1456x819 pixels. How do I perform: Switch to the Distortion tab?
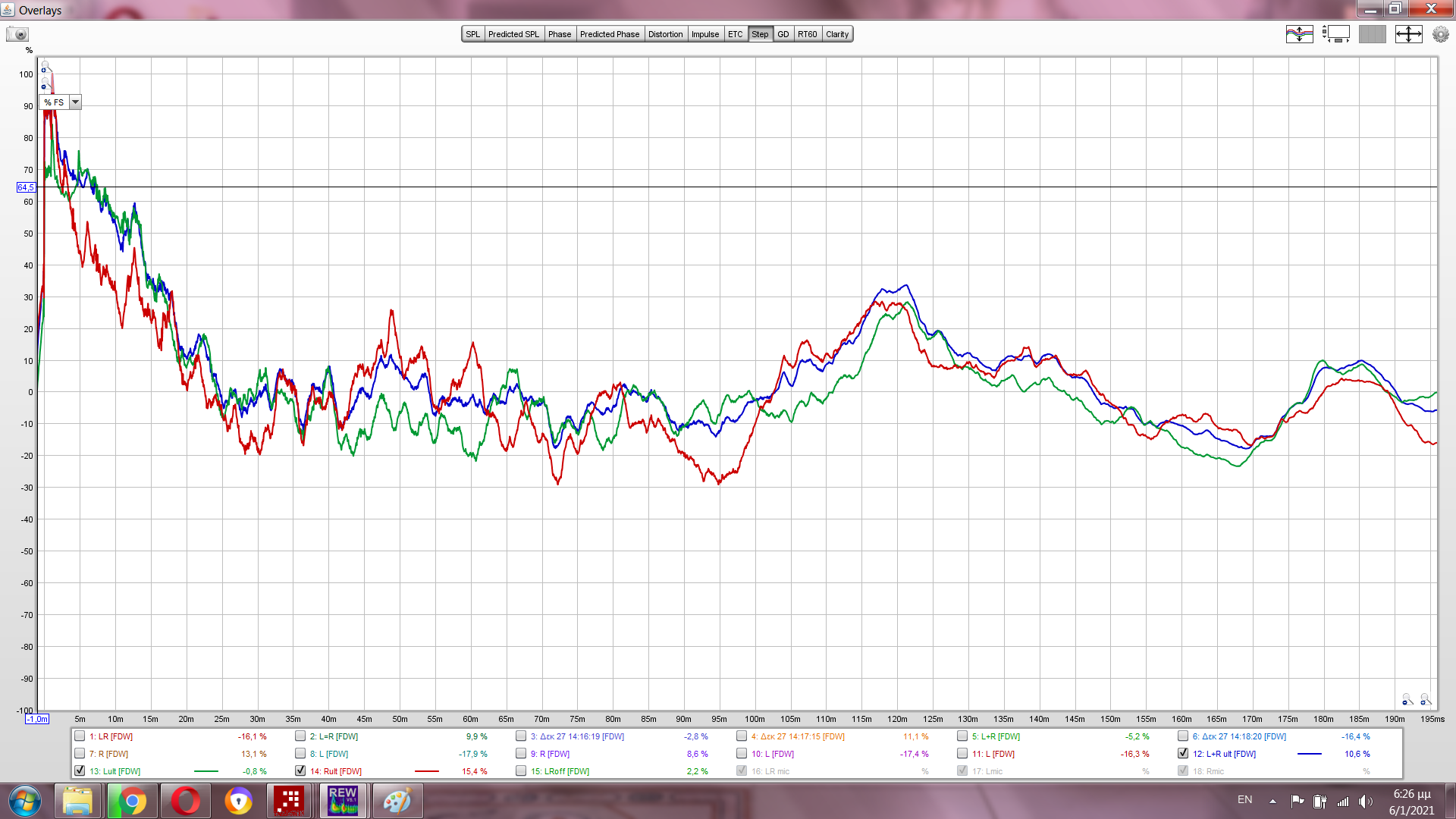click(x=665, y=34)
